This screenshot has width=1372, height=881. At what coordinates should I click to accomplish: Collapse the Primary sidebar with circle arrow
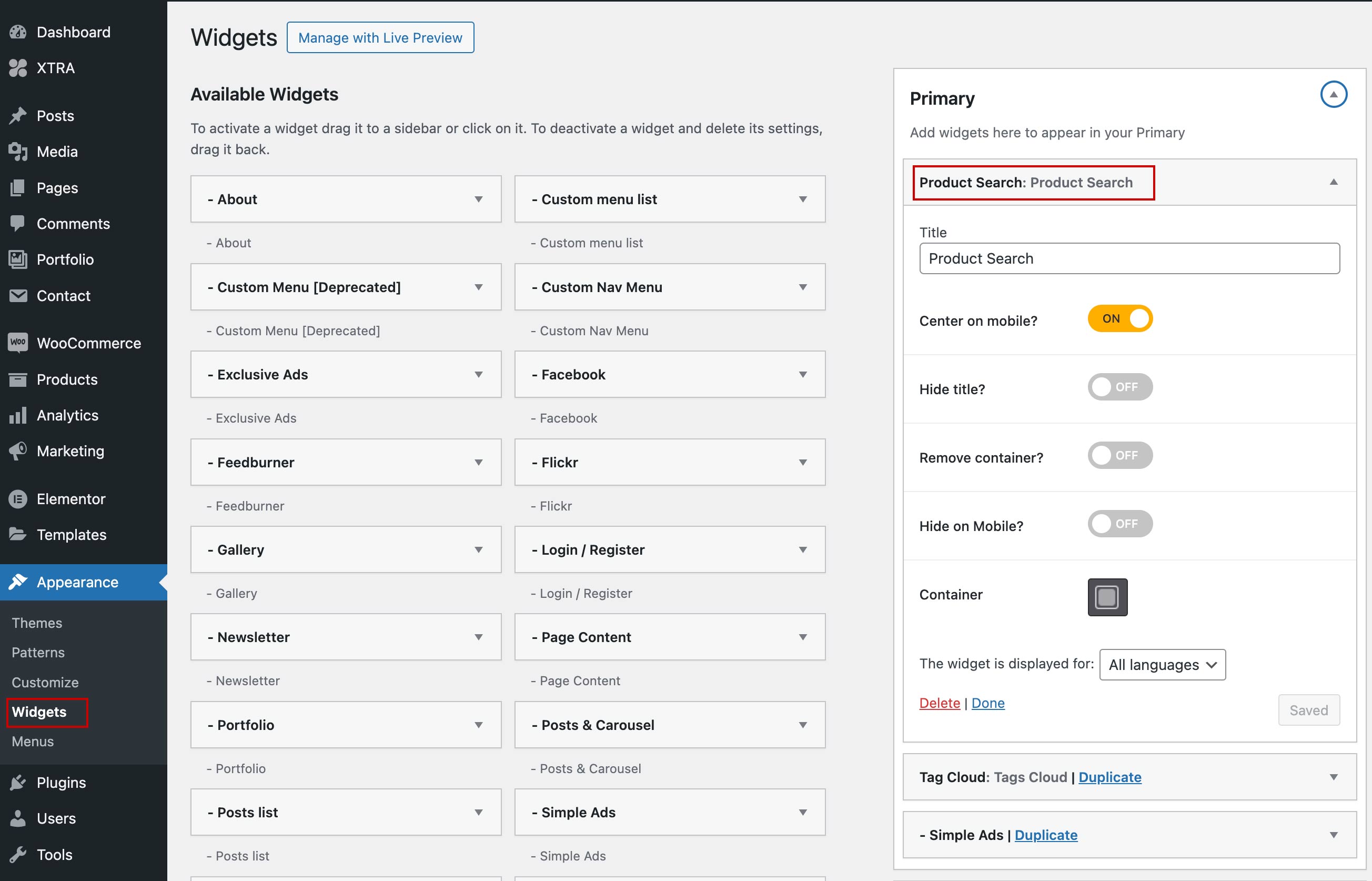[x=1333, y=94]
